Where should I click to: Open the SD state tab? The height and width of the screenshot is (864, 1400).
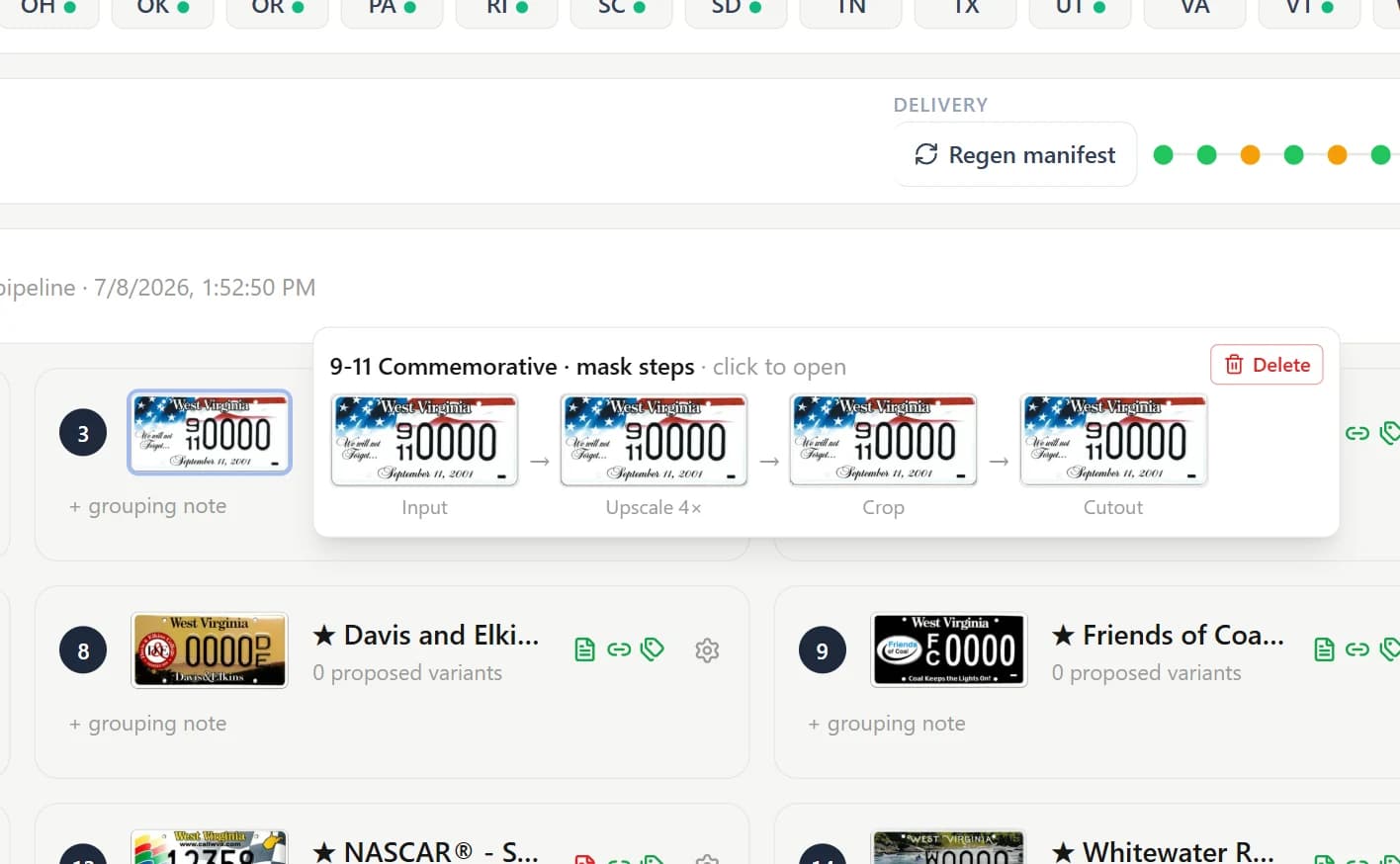tap(737, 9)
